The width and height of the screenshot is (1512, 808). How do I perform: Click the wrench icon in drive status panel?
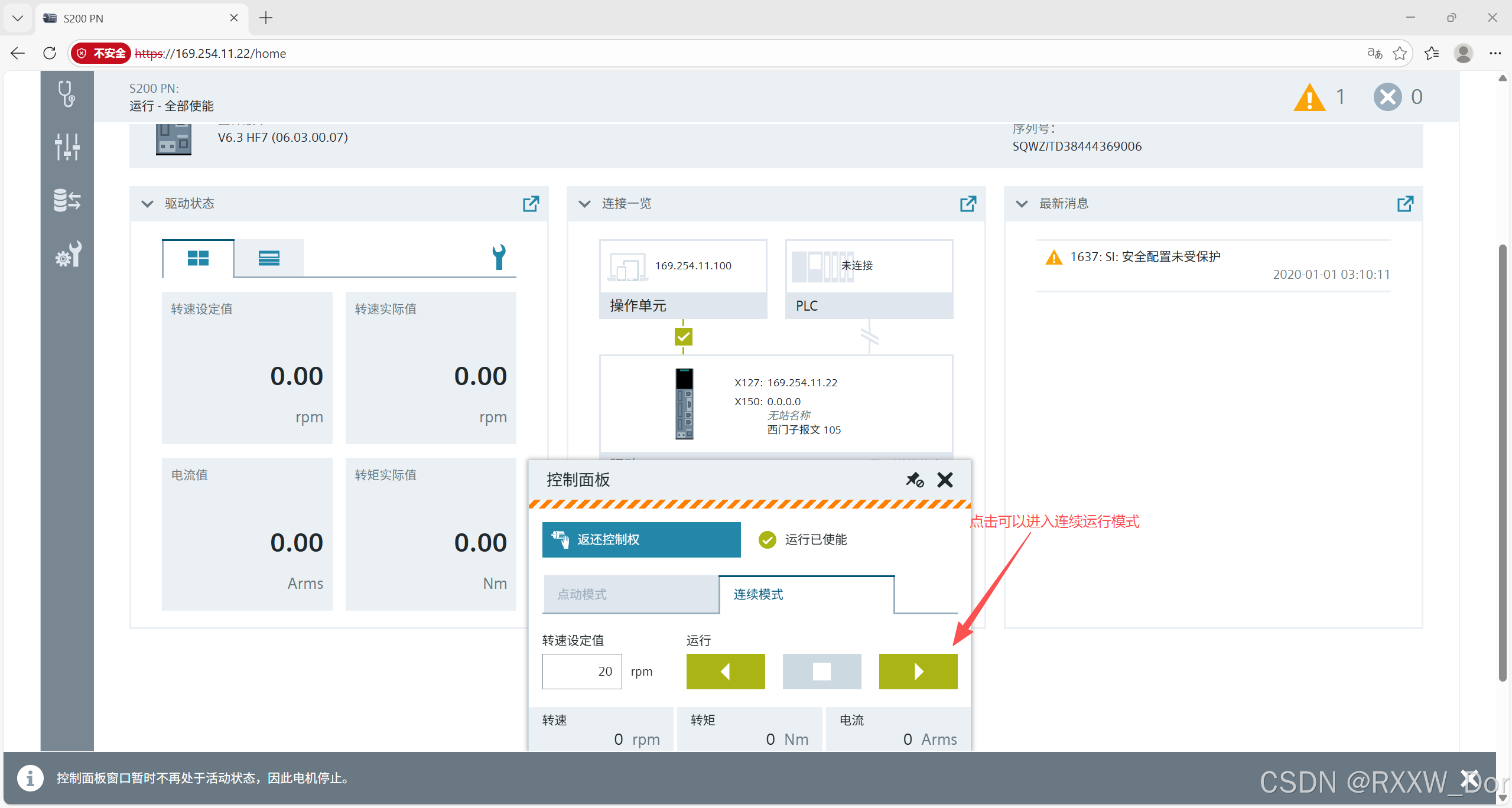[499, 257]
